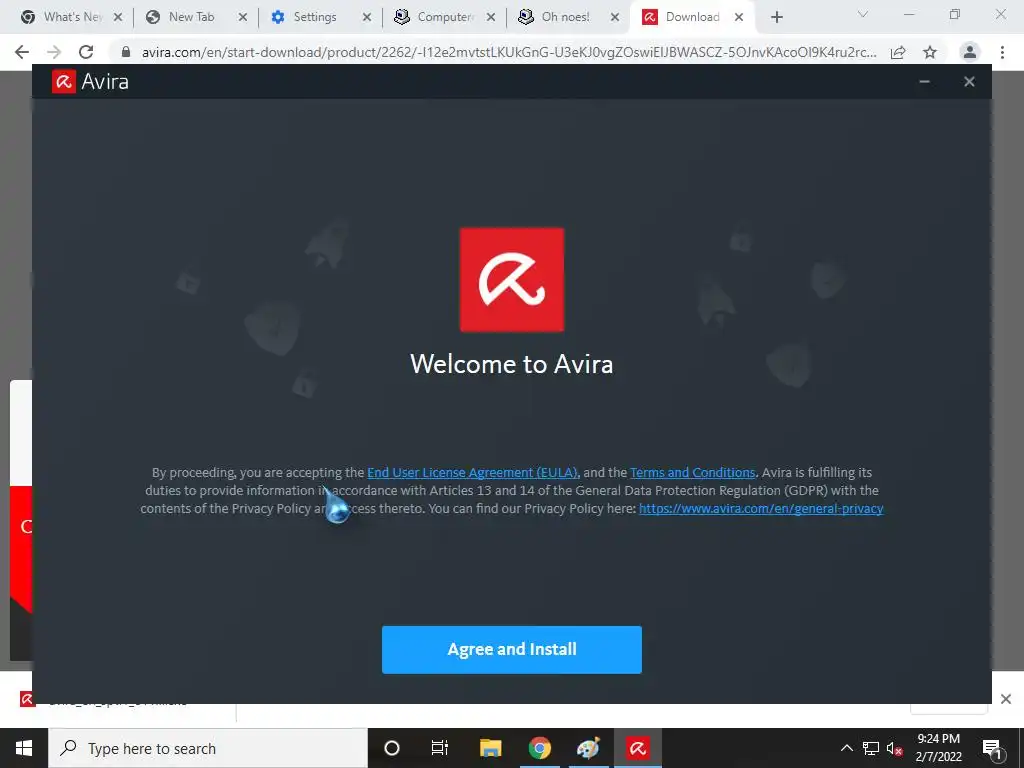Viewport: 1024px width, 768px height.
Task: Go back to the previous page
Action: (x=22, y=52)
